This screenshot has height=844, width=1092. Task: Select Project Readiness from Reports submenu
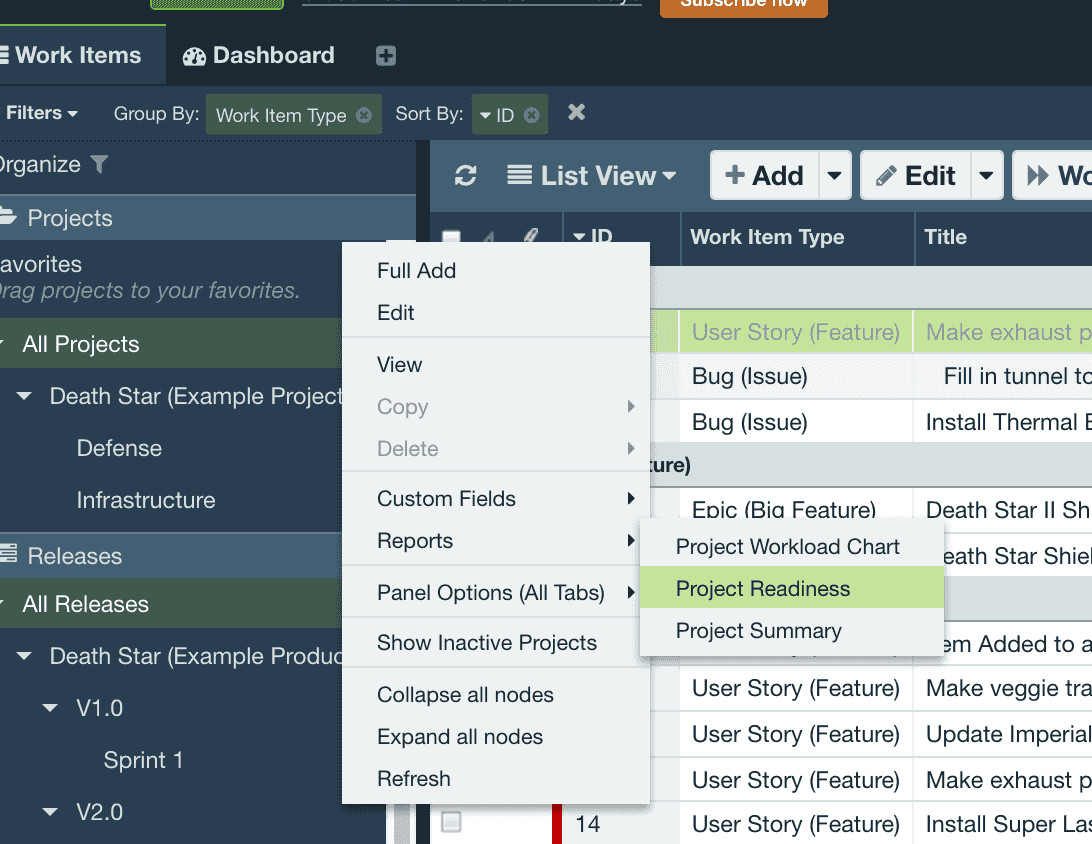[x=762, y=589]
